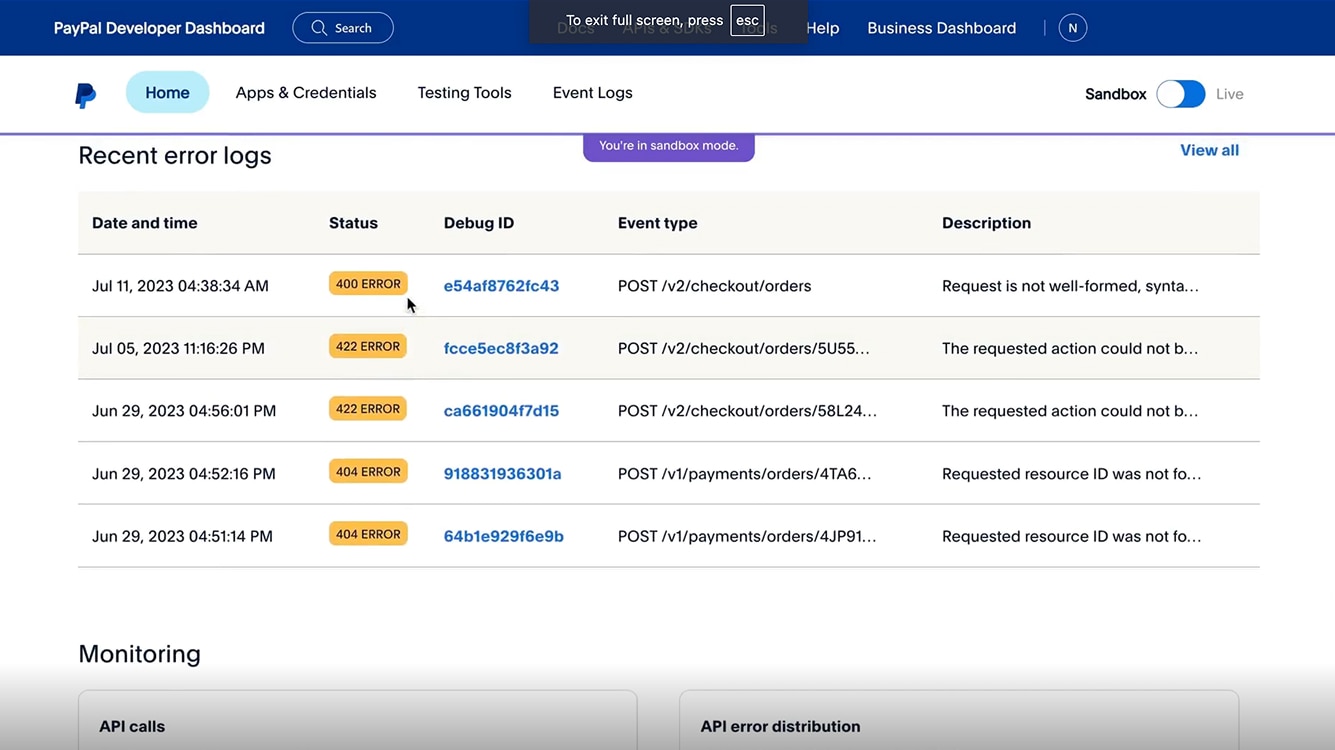Click 422 ERROR badge for 04:56:01 PM row
This screenshot has height=750, width=1335.
click(x=368, y=409)
